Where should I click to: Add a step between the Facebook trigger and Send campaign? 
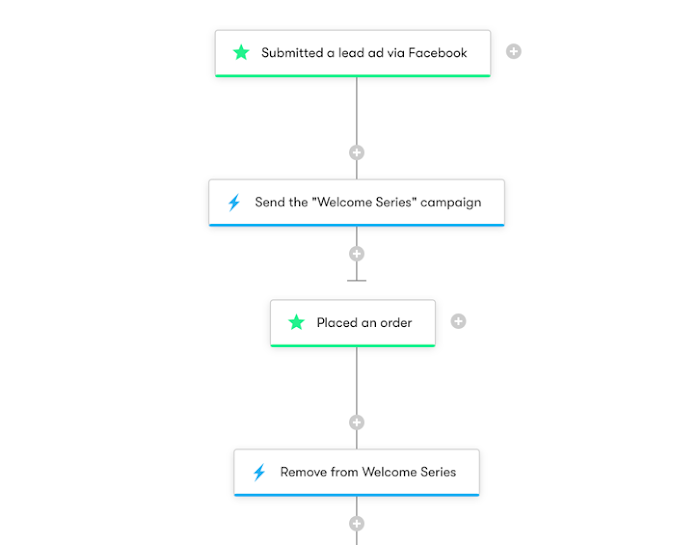(357, 153)
